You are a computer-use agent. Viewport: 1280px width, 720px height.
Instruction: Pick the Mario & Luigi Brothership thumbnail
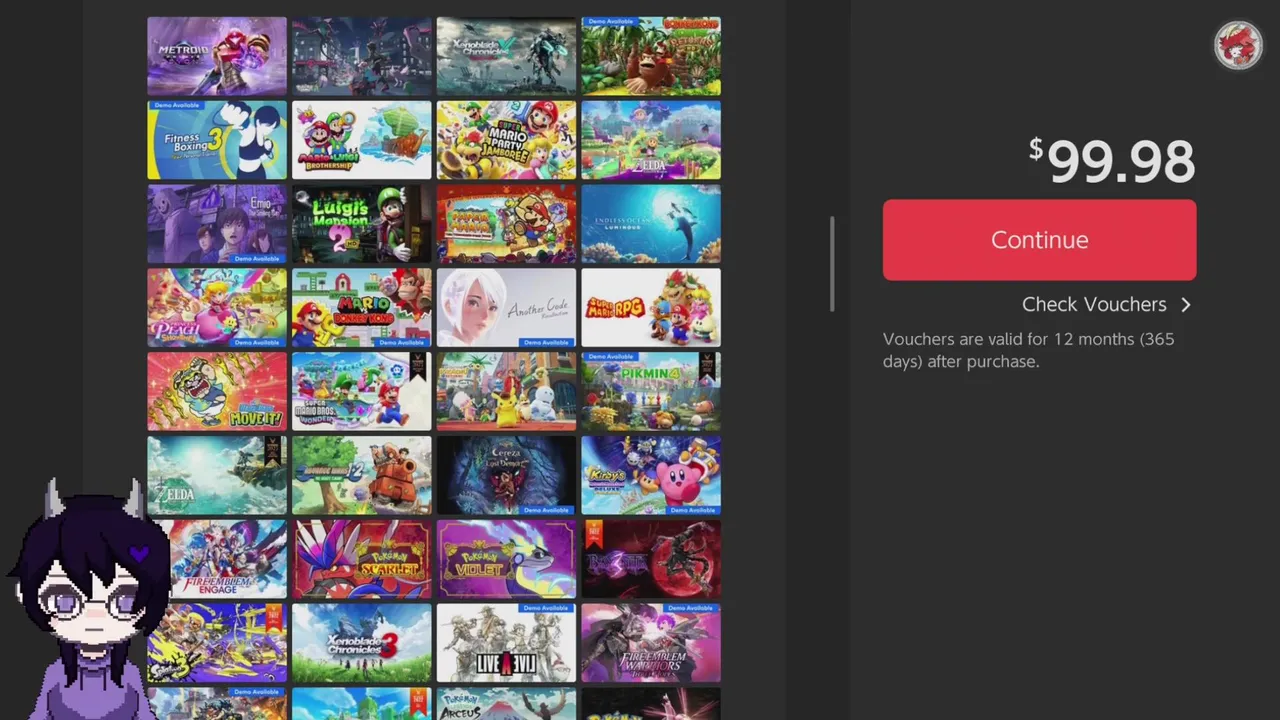pos(361,140)
